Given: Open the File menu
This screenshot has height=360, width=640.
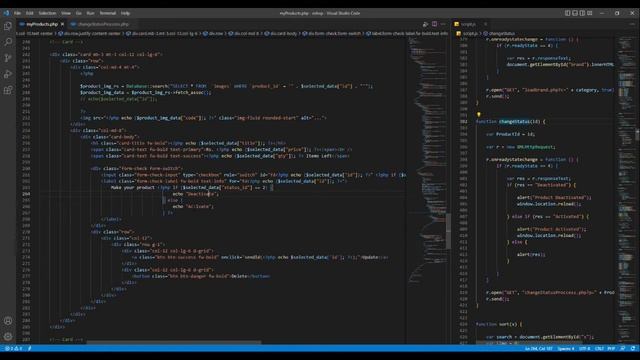Looking at the screenshot, I should [x=18, y=13].
